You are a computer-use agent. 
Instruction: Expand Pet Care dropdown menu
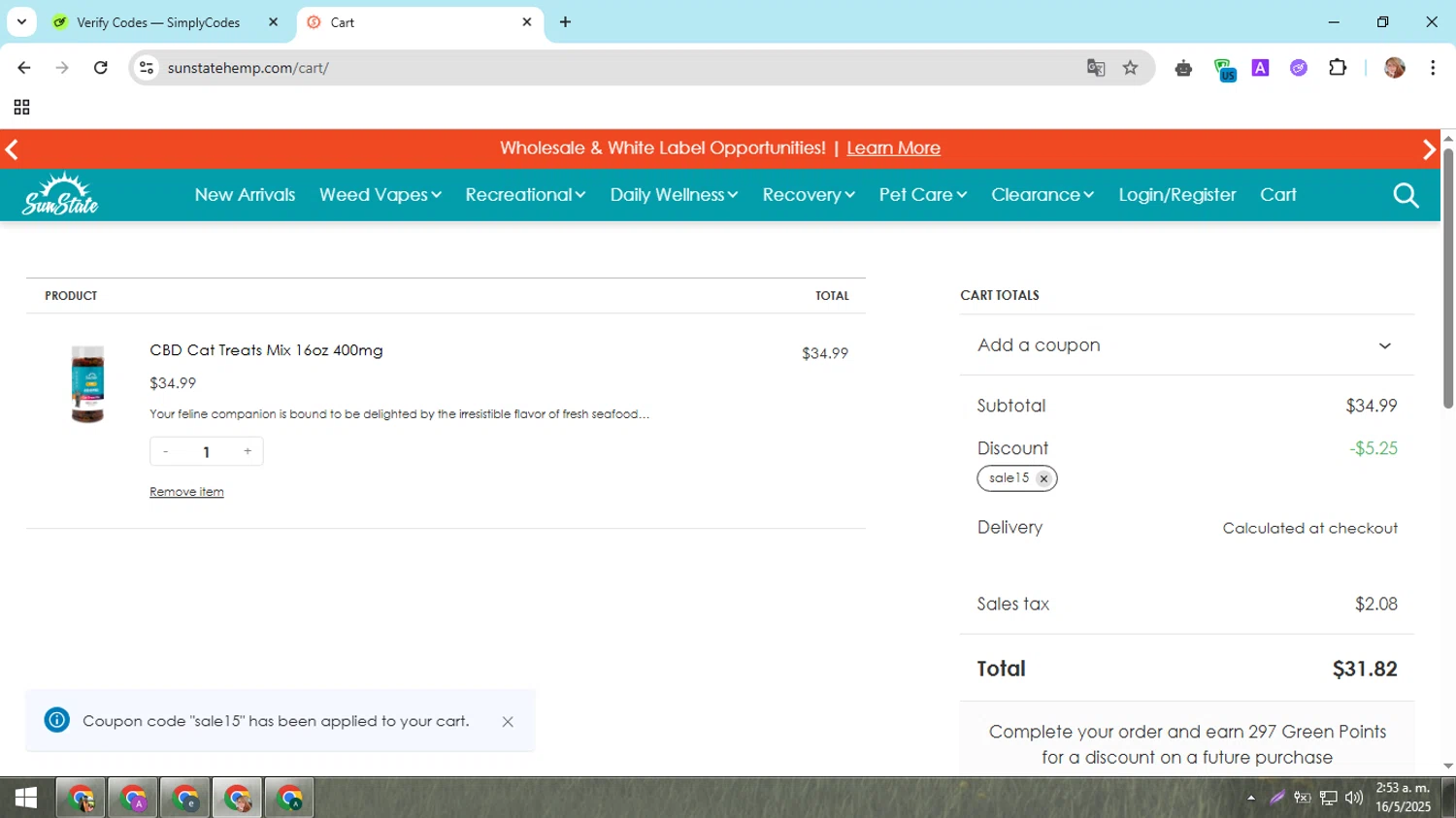(x=923, y=195)
